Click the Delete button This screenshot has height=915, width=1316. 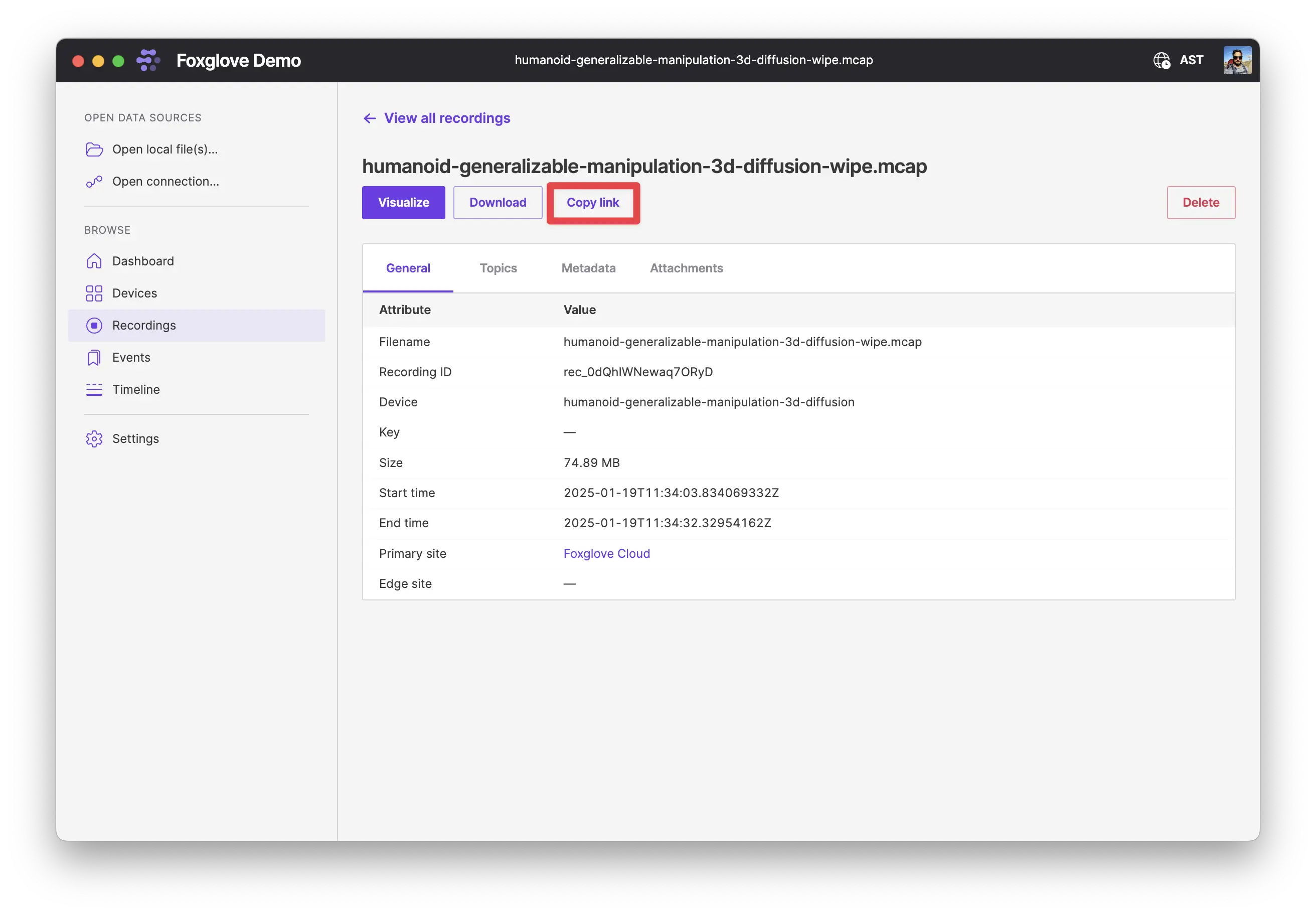[1200, 201]
